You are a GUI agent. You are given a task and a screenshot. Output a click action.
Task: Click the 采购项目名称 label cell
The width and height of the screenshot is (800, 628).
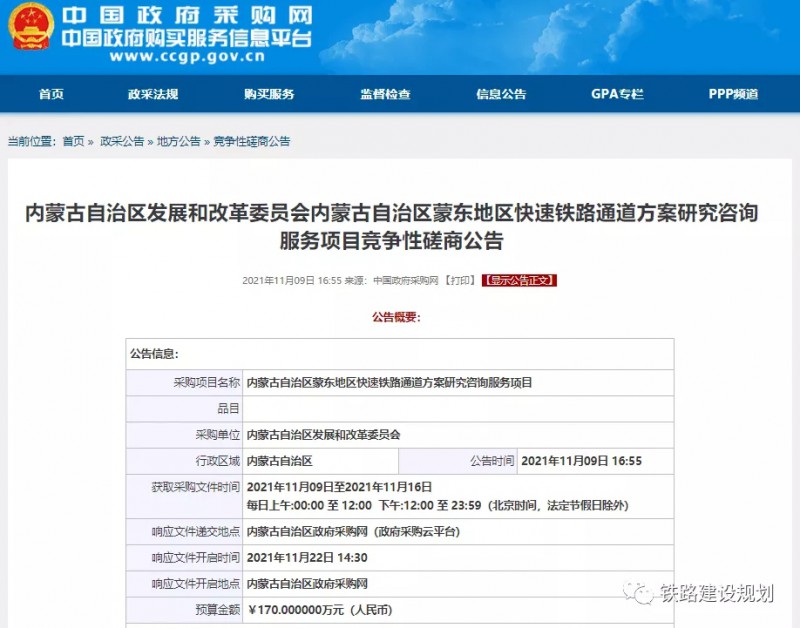pyautogui.click(x=184, y=383)
